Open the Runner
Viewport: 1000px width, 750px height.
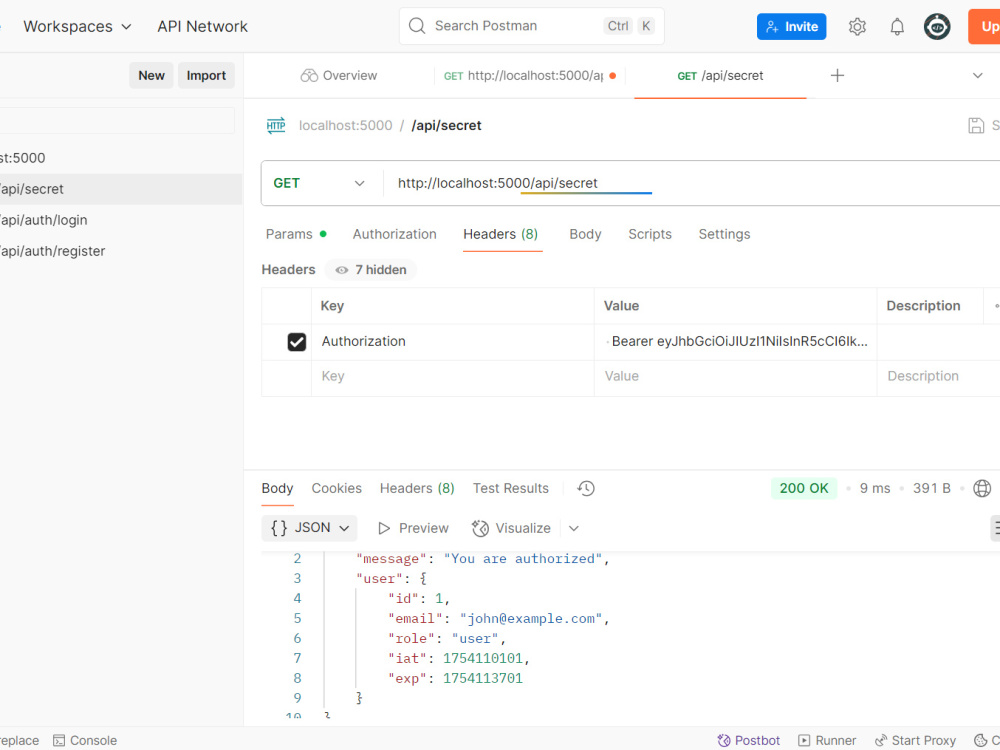pyautogui.click(x=827, y=740)
